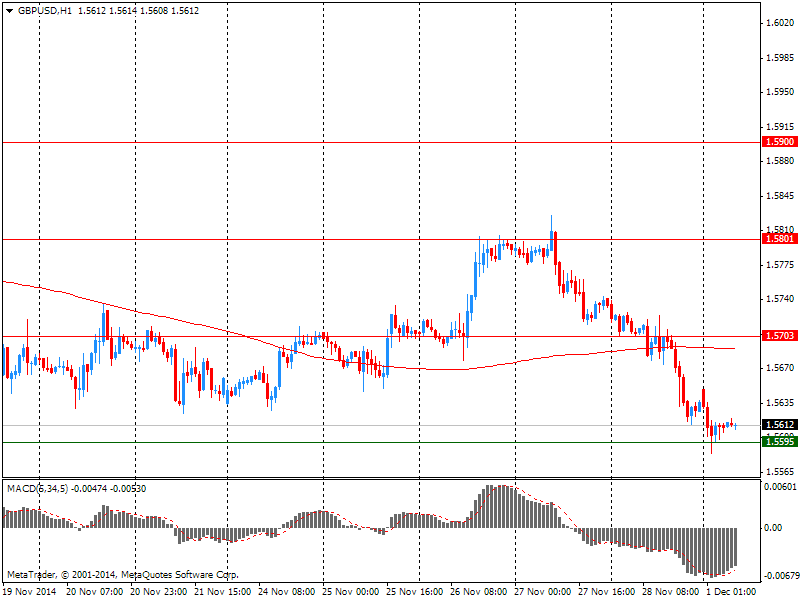Click the GBPUSD,H1 symbol title text
The height and width of the screenshot is (600, 800).
tap(45, 11)
